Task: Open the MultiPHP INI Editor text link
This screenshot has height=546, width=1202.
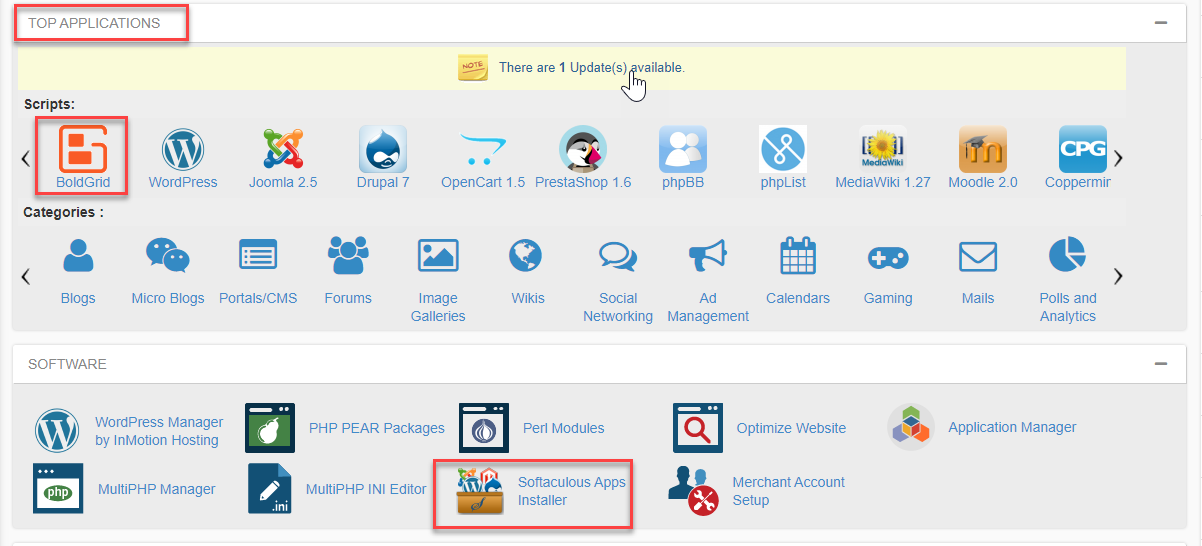Action: pos(366,489)
